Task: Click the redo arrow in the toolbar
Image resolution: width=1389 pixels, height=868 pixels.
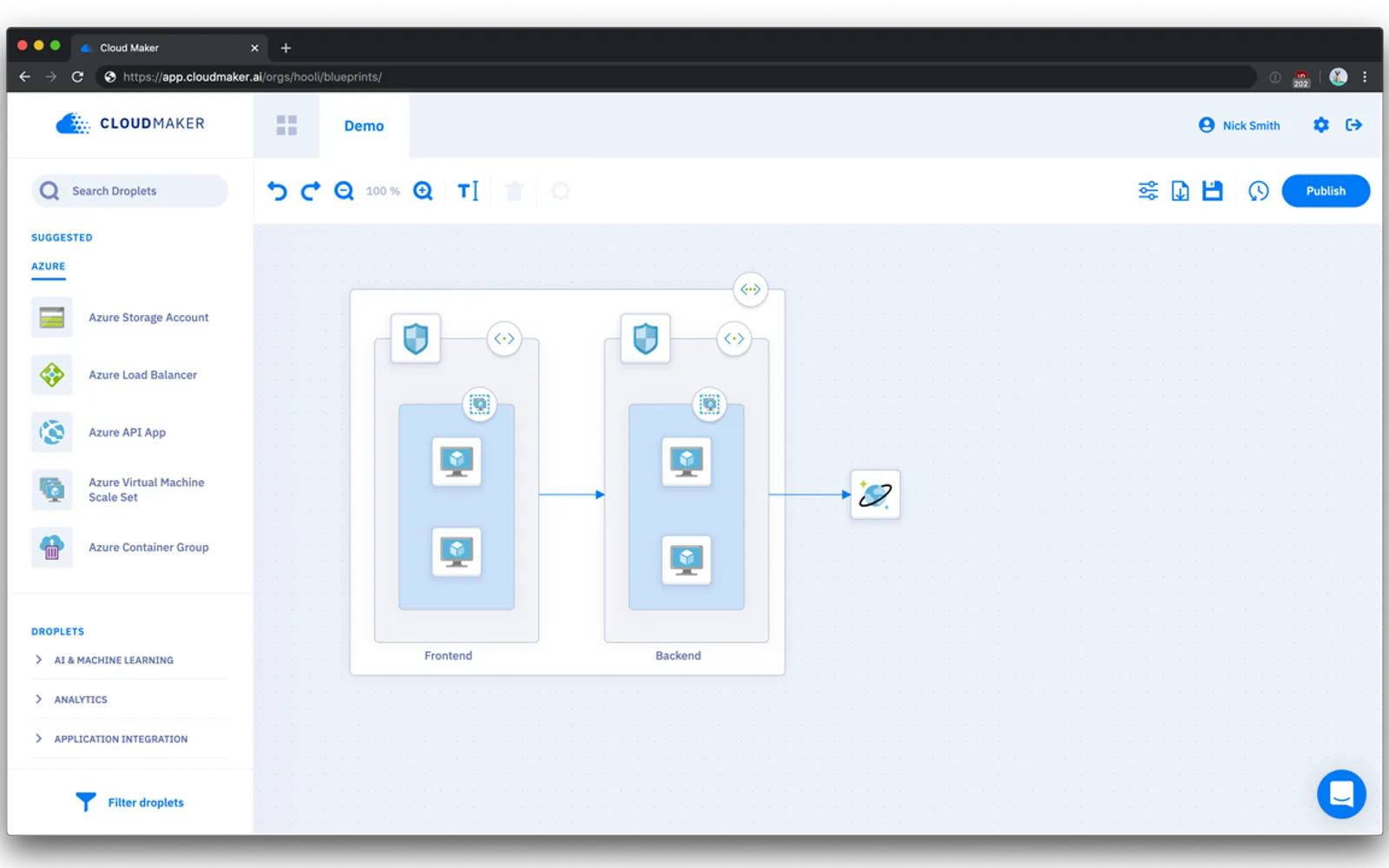Action: point(311,191)
